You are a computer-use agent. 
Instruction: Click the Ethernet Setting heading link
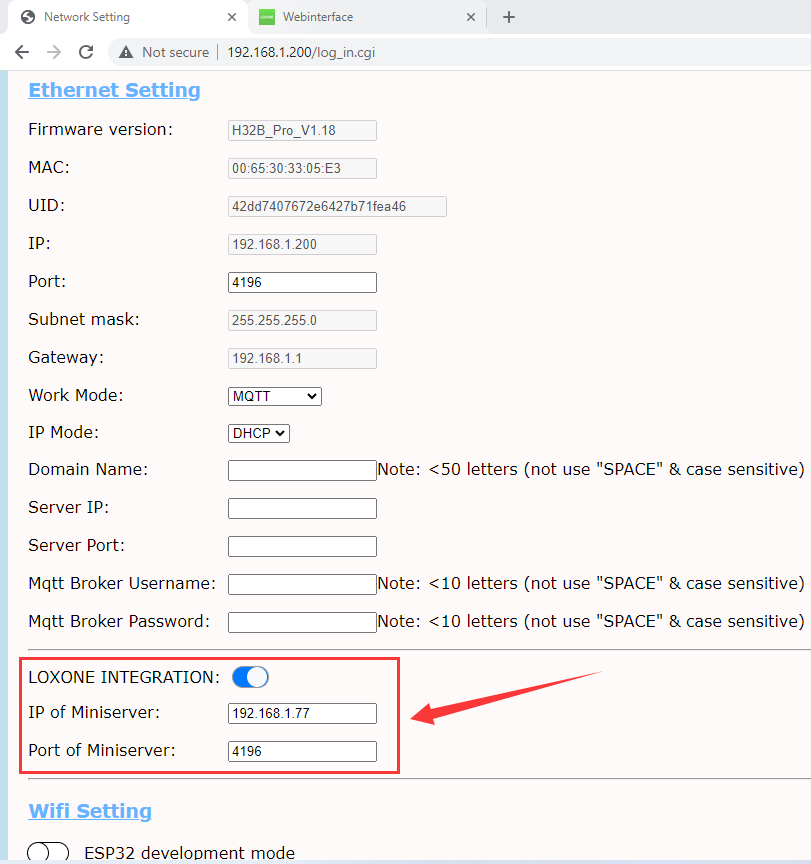click(x=114, y=90)
